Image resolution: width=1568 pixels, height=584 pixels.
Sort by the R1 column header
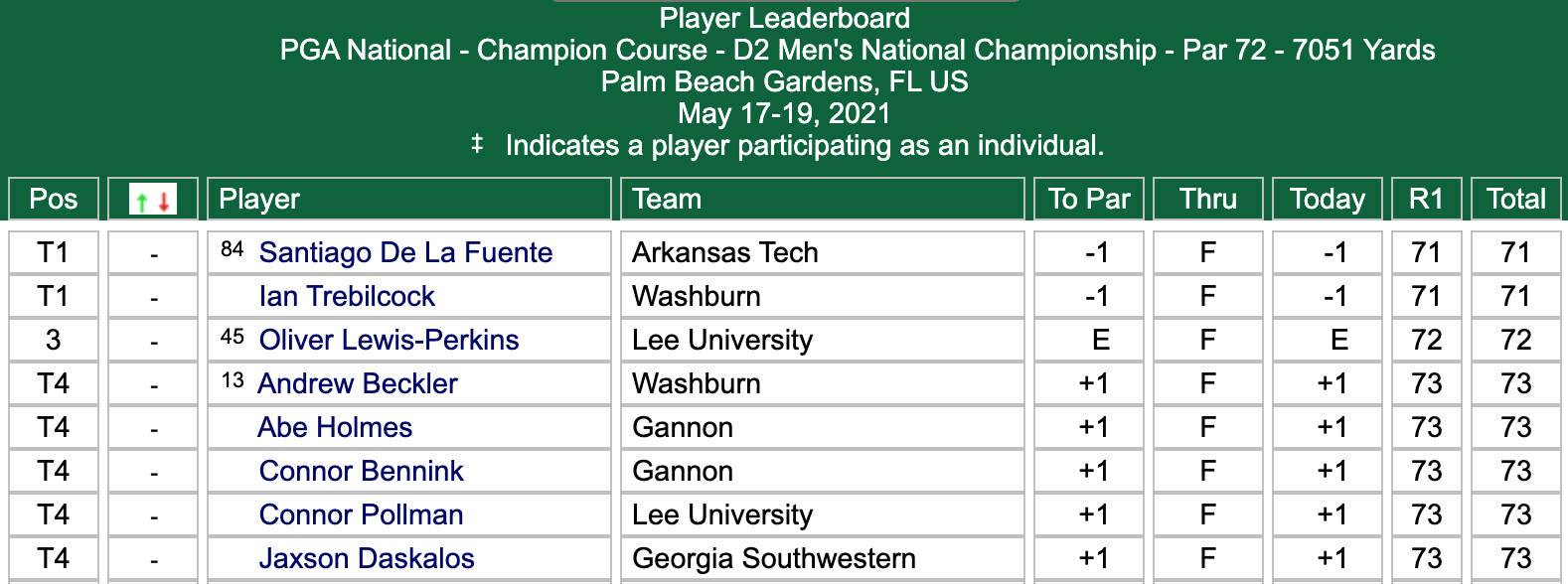click(x=1428, y=199)
